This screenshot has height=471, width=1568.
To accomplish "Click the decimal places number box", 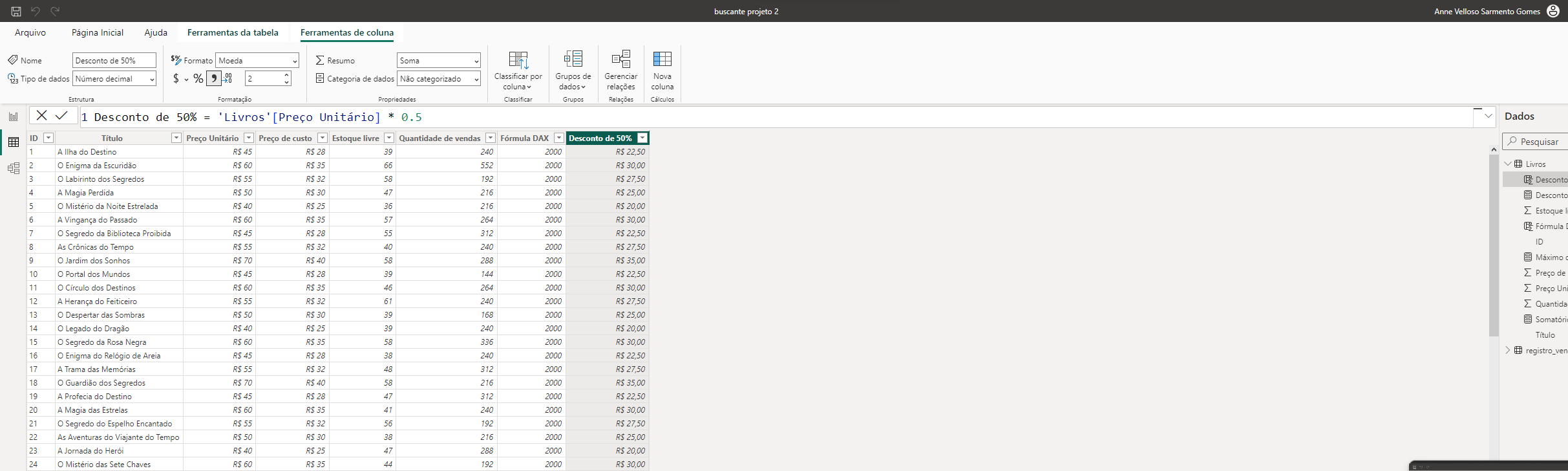I will point(264,78).
